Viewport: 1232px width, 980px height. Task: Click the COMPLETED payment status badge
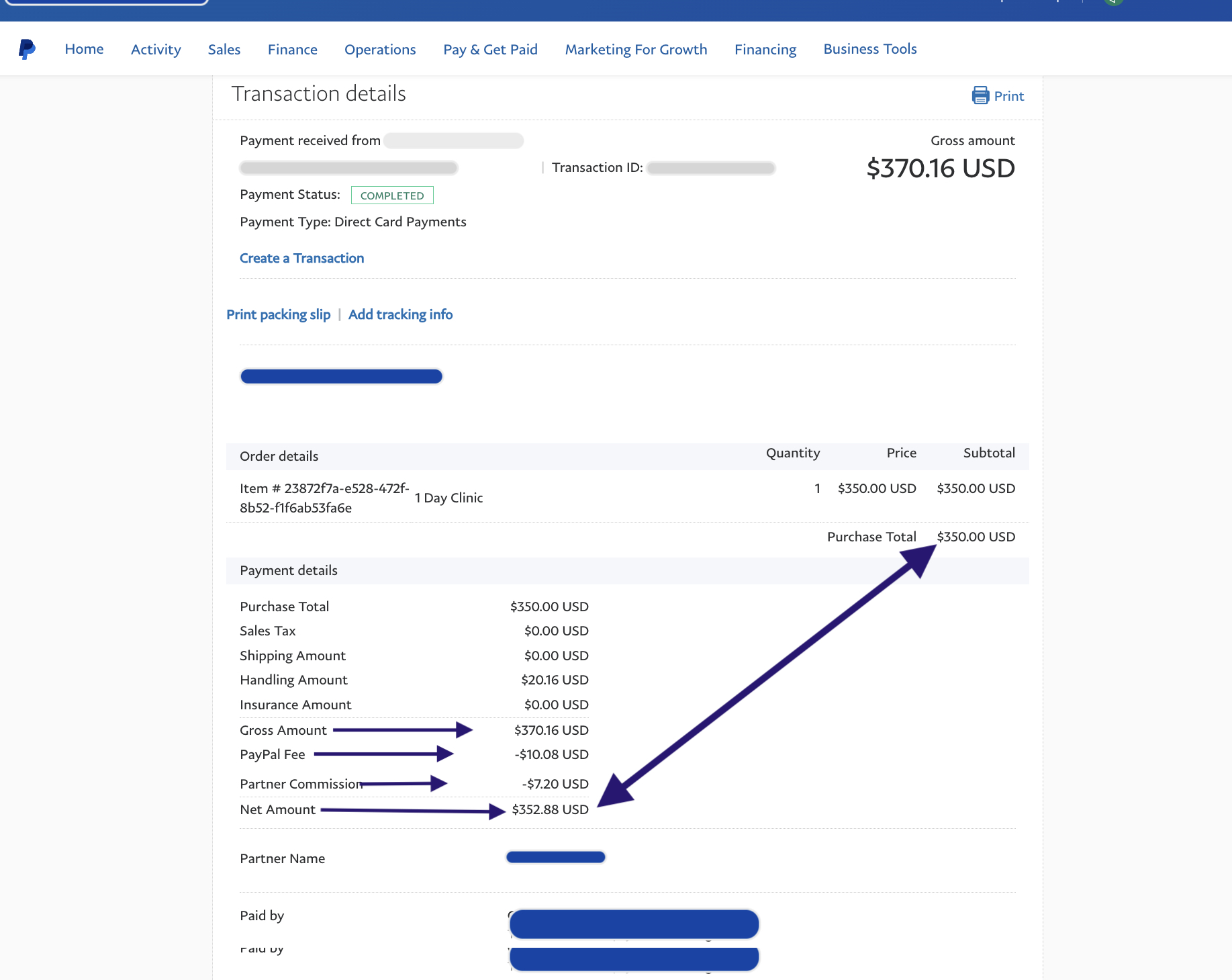click(392, 195)
